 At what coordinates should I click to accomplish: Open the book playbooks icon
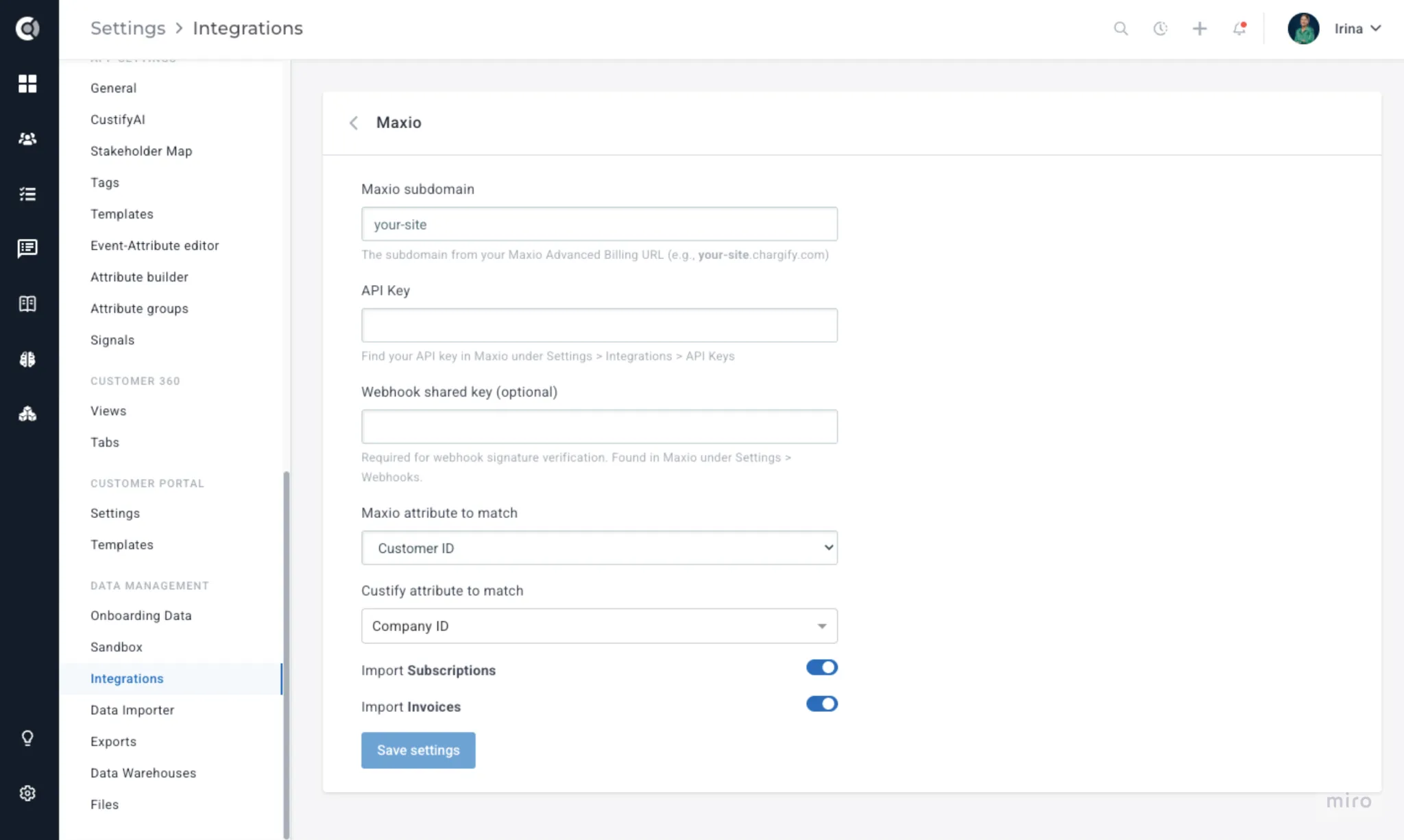point(27,304)
